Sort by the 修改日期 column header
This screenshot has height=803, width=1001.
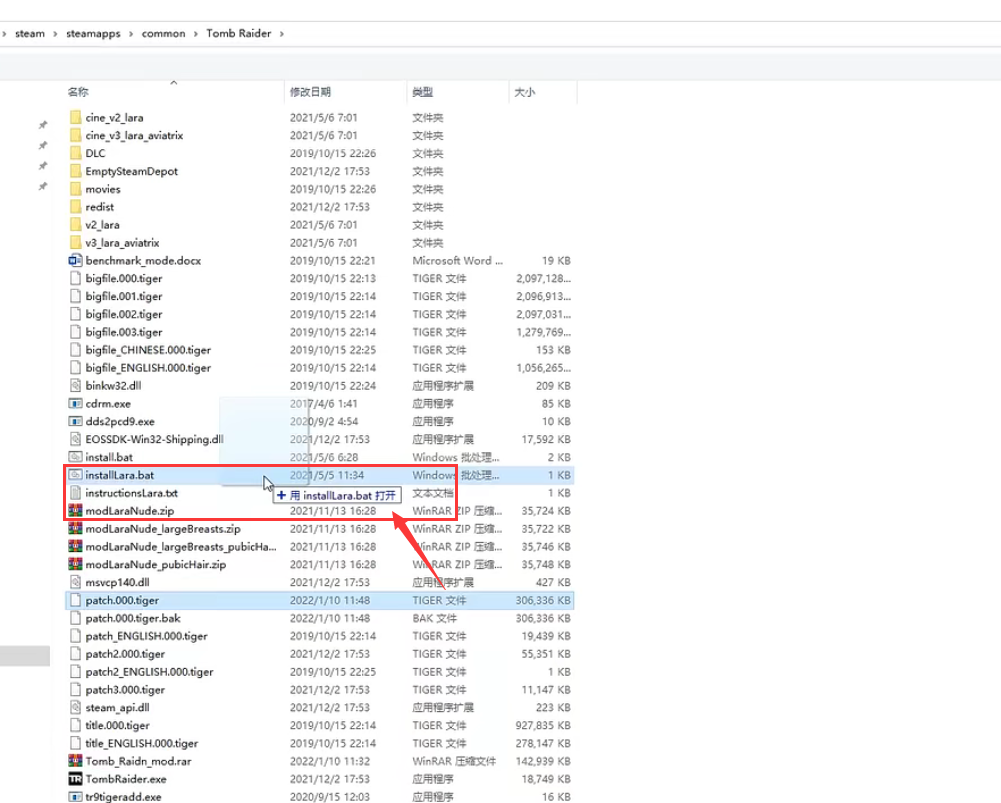[310, 92]
